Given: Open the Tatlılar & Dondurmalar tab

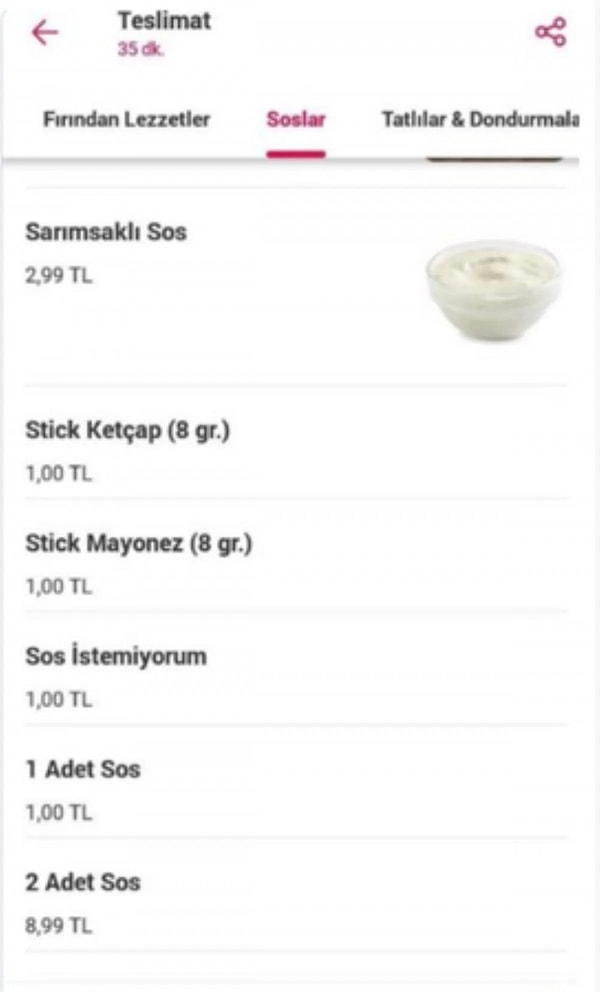Looking at the screenshot, I should tap(480, 120).
